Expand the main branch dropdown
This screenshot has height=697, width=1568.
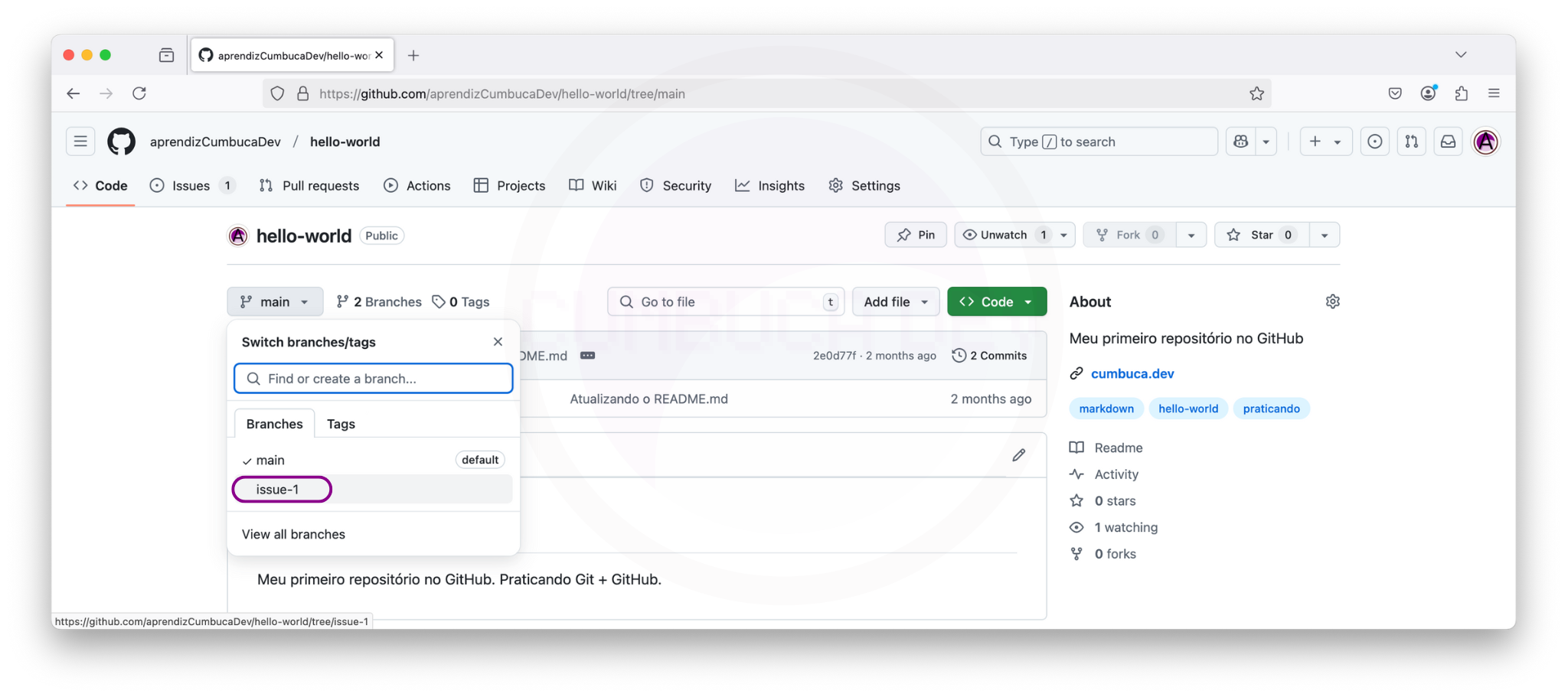coord(274,301)
